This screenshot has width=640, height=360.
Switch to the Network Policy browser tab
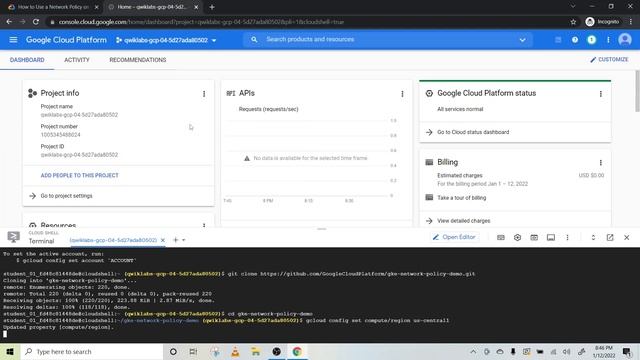(x=53, y=7)
